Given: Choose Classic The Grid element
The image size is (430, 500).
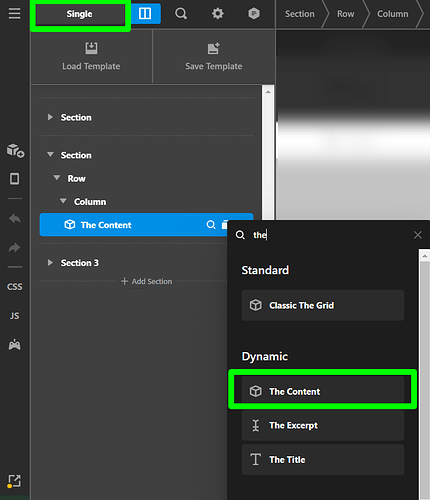Looking at the screenshot, I should tap(323, 305).
